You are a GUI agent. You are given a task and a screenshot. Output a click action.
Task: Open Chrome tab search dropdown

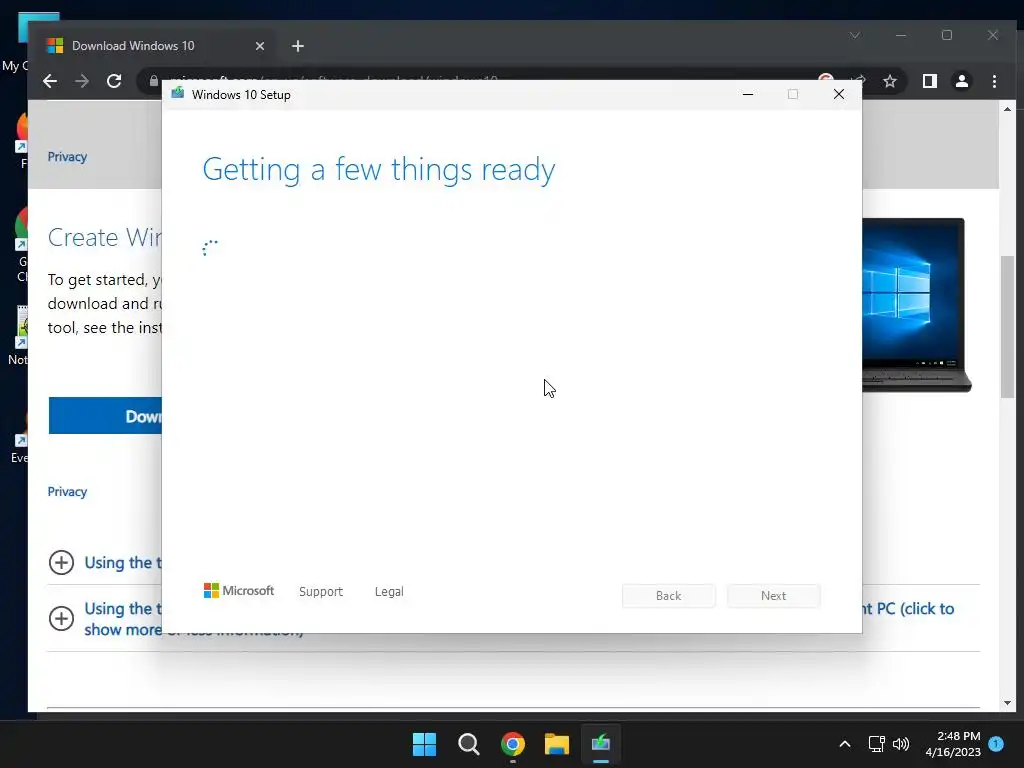click(x=855, y=35)
